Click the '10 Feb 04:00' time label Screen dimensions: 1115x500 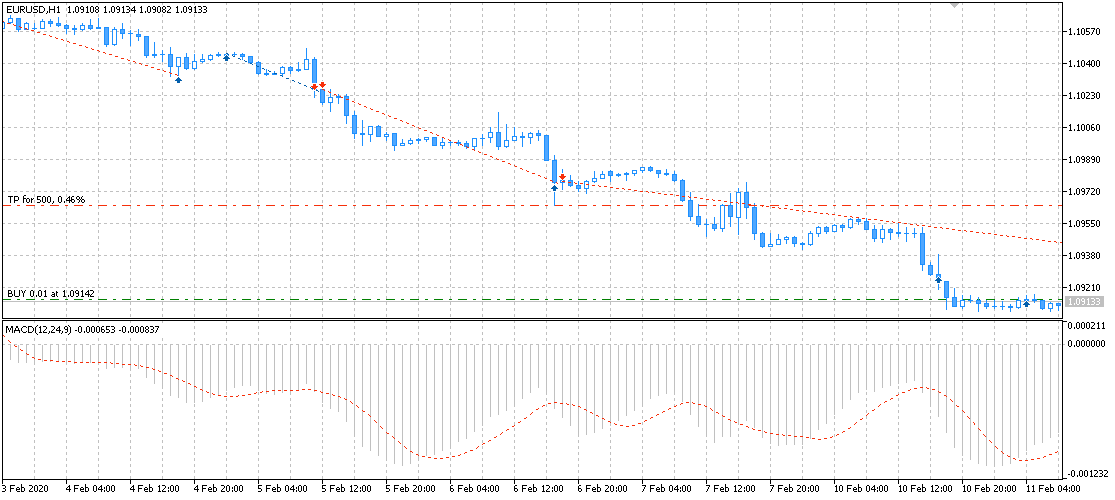click(859, 489)
